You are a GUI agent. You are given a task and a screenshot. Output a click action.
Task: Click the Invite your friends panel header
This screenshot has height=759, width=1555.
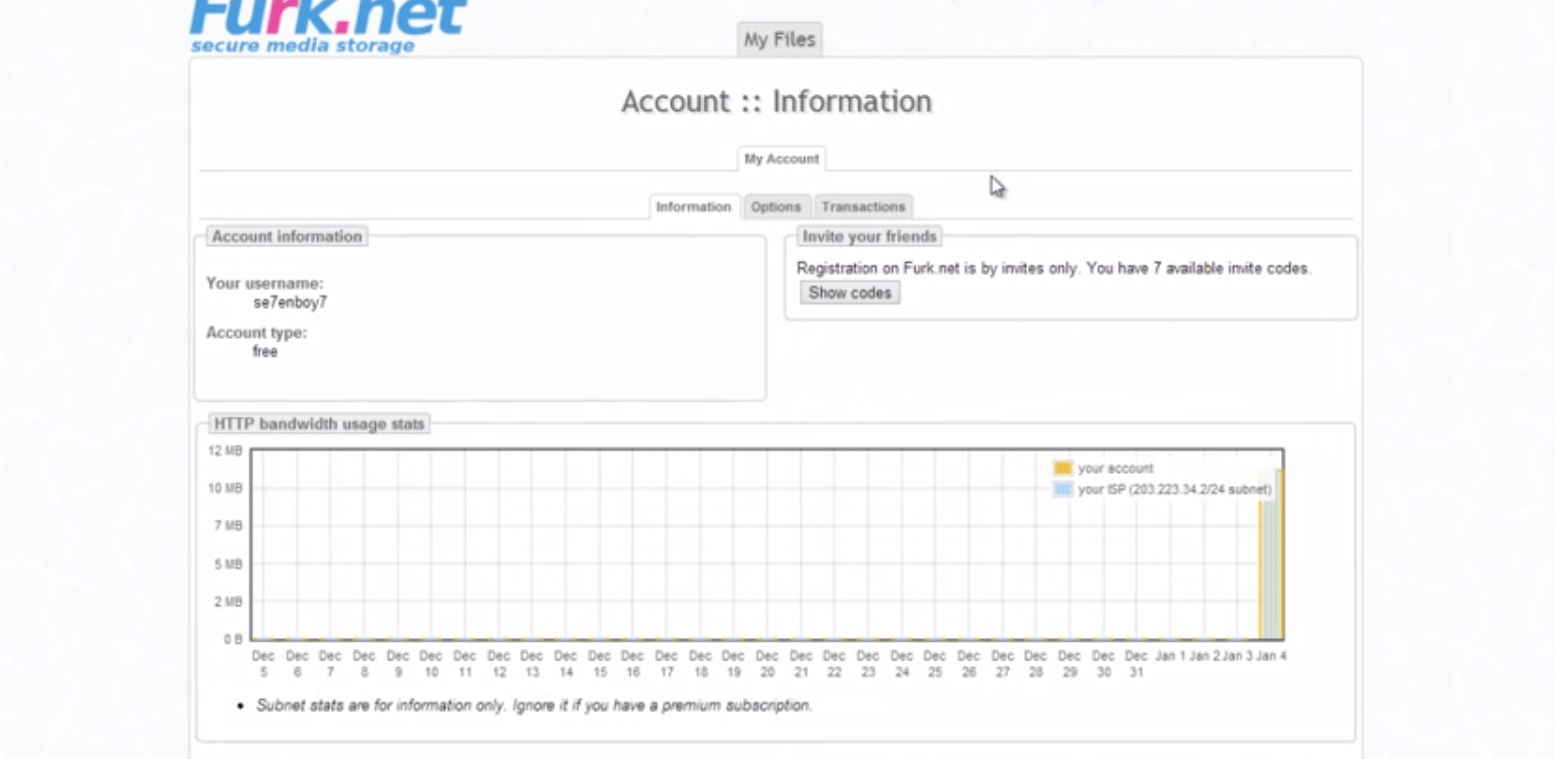[868, 236]
